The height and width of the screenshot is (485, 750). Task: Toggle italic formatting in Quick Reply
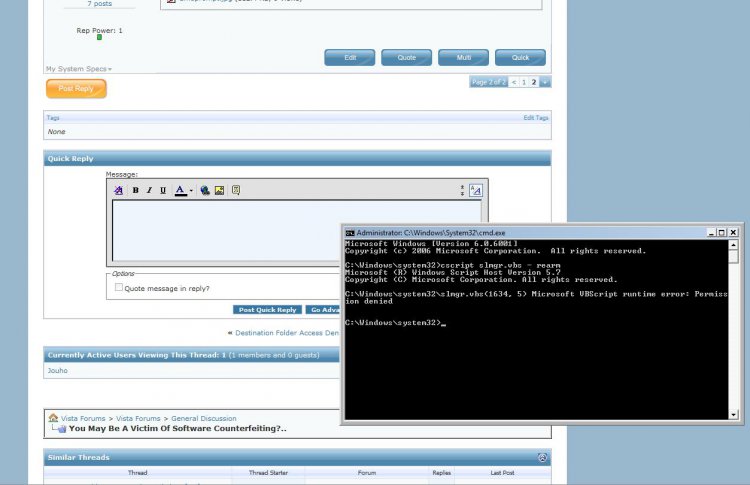[x=149, y=190]
